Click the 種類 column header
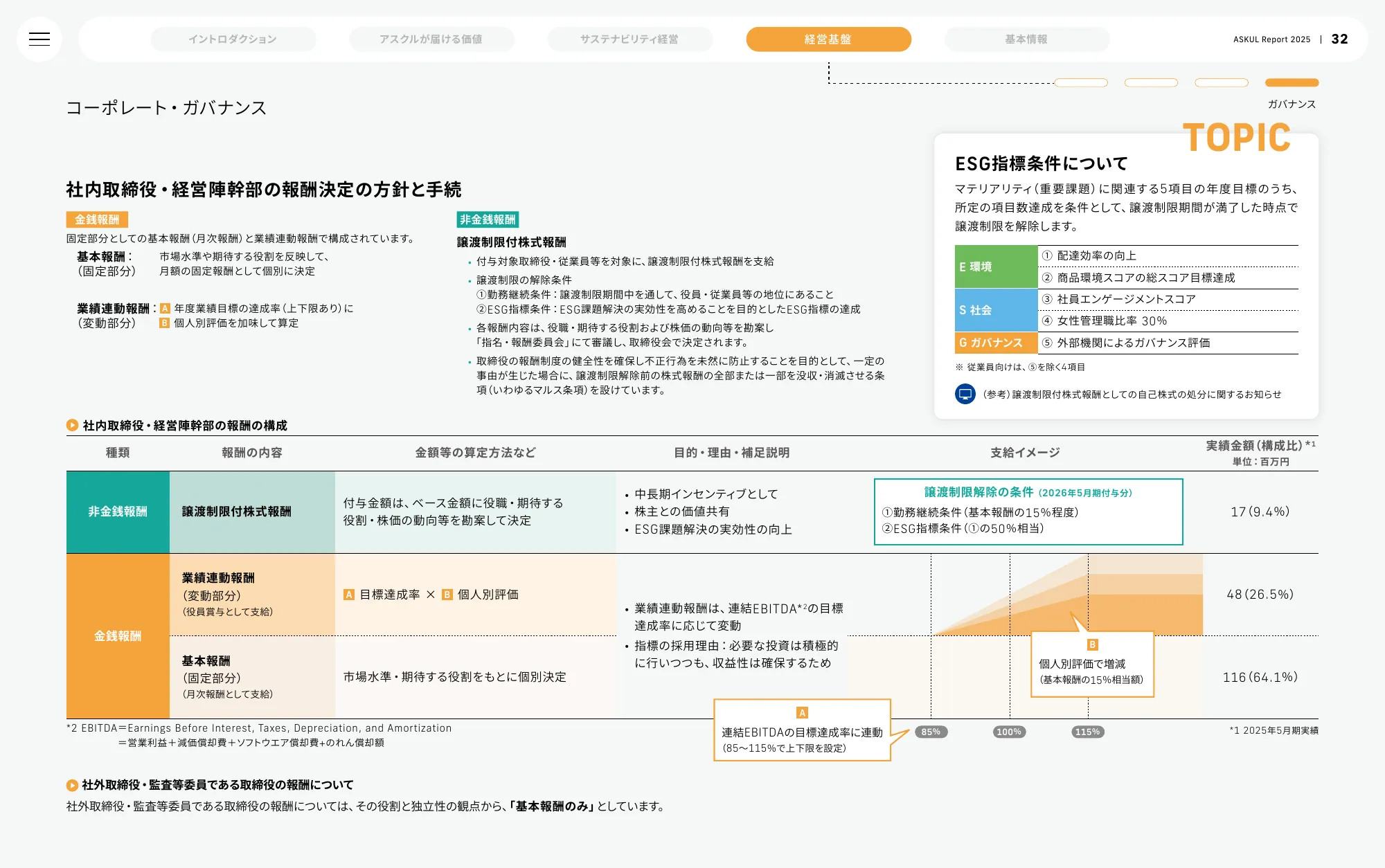Screen dimensions: 1385x868 click(x=118, y=453)
